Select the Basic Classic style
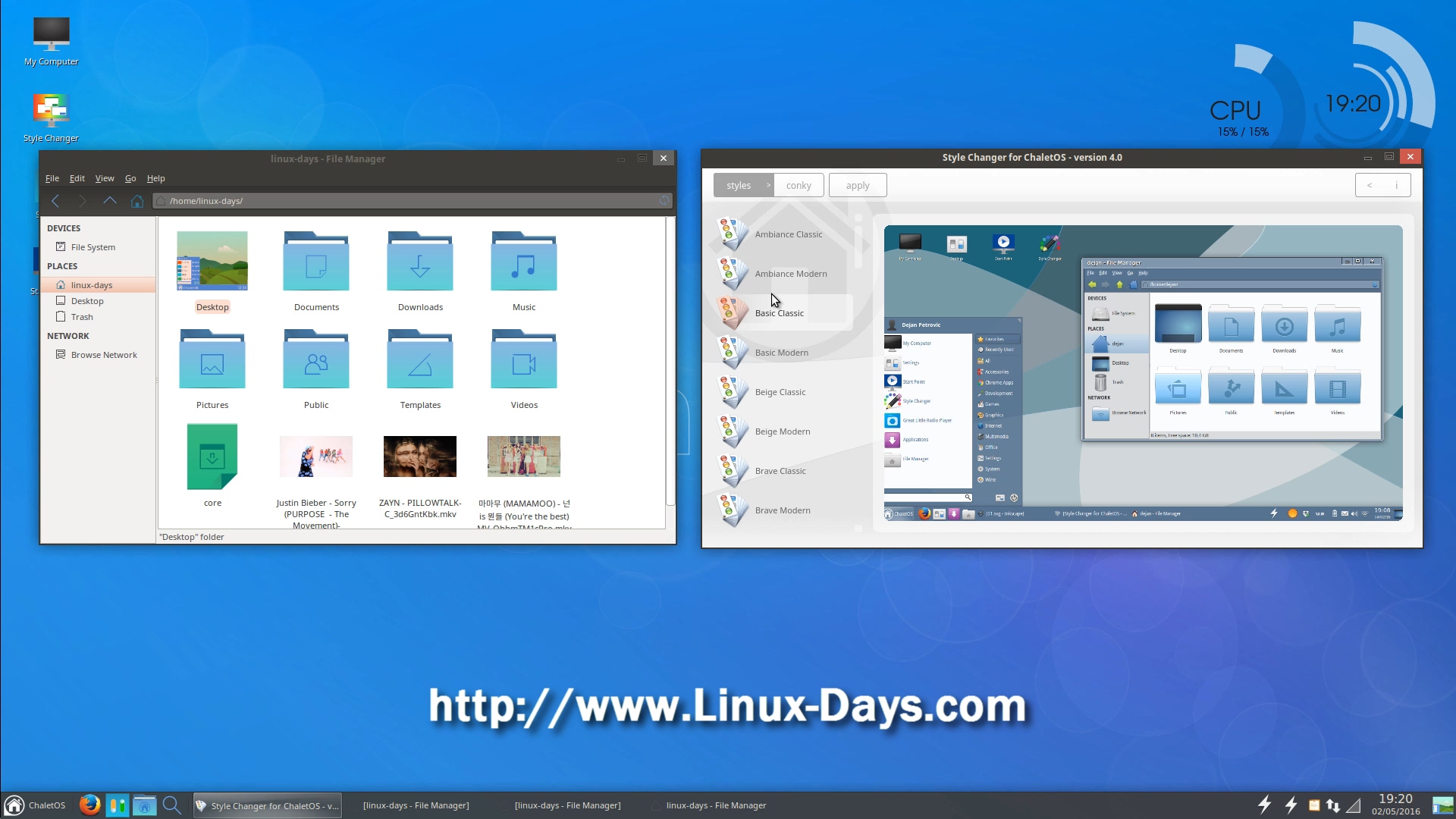1456x819 pixels. [783, 313]
